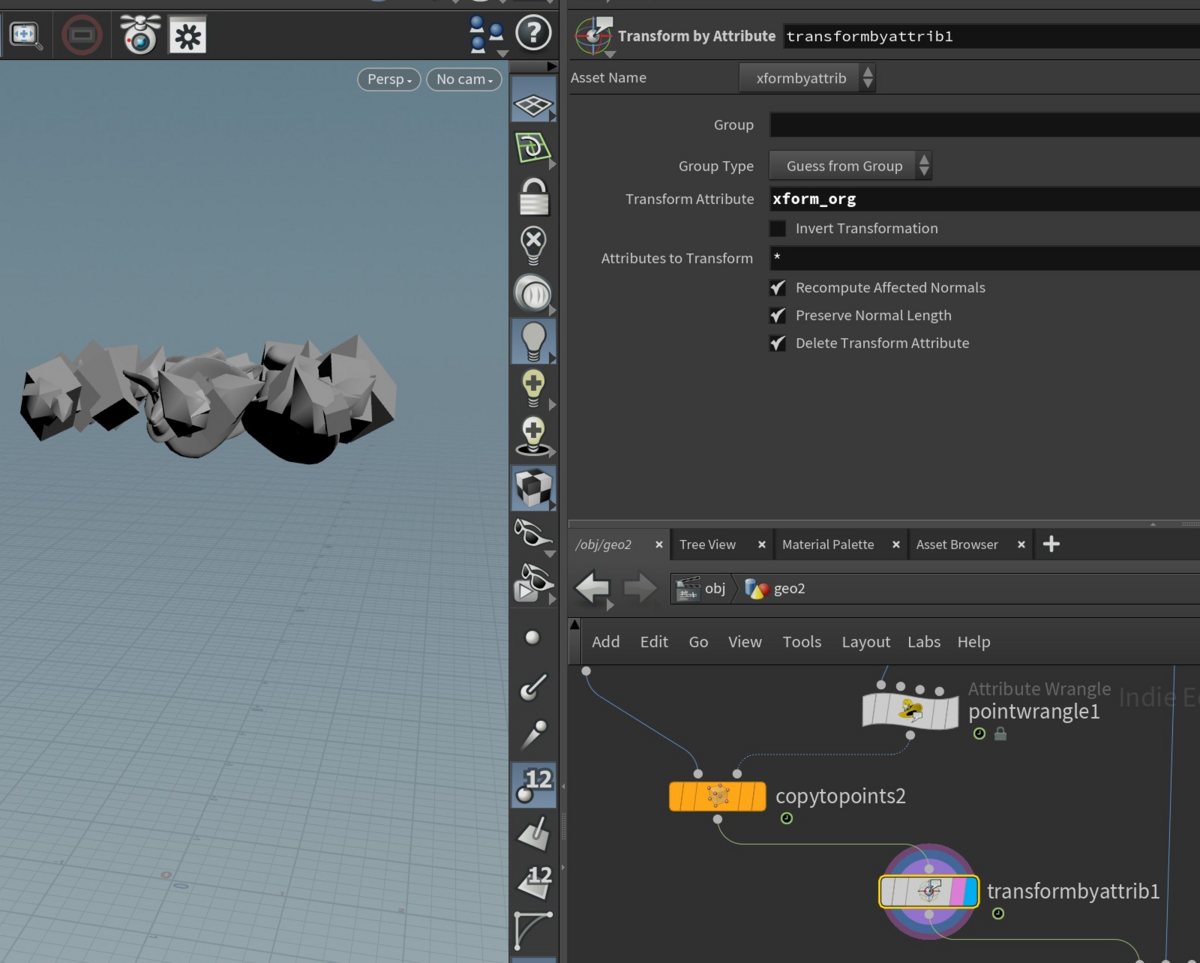Select the headlight lighting icon
Viewport: 1200px width, 963px height.
click(533, 293)
